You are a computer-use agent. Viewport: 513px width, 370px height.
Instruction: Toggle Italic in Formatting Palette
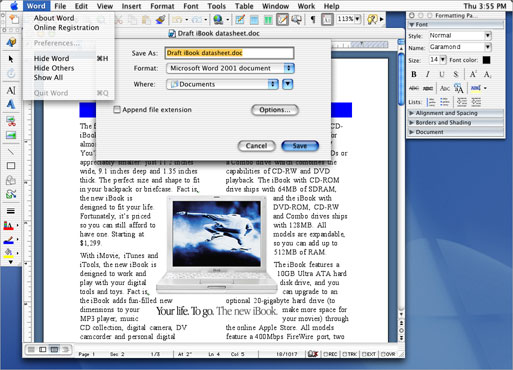[428, 74]
